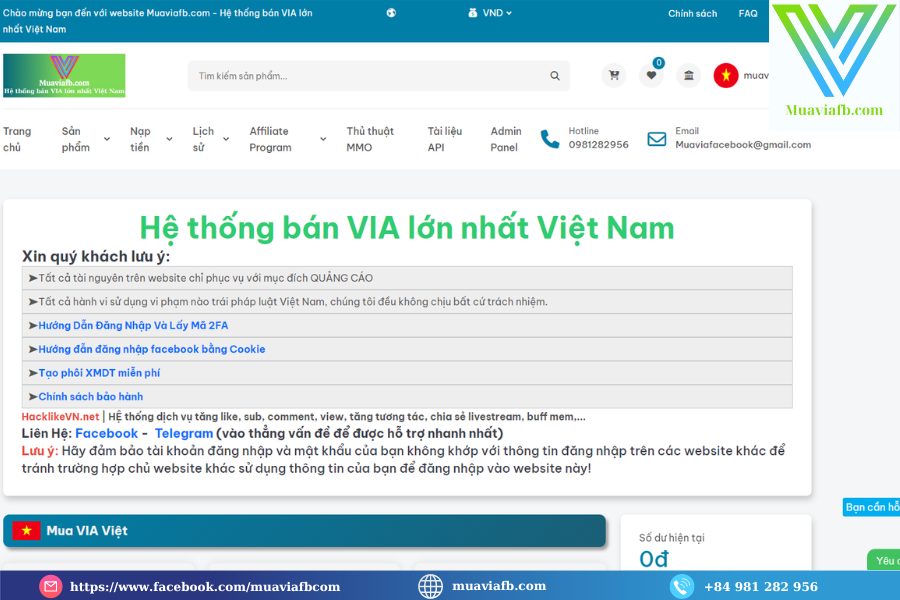900x600 pixels.
Task: Expand the Nạp tiền menu chevron
Action: [169, 139]
